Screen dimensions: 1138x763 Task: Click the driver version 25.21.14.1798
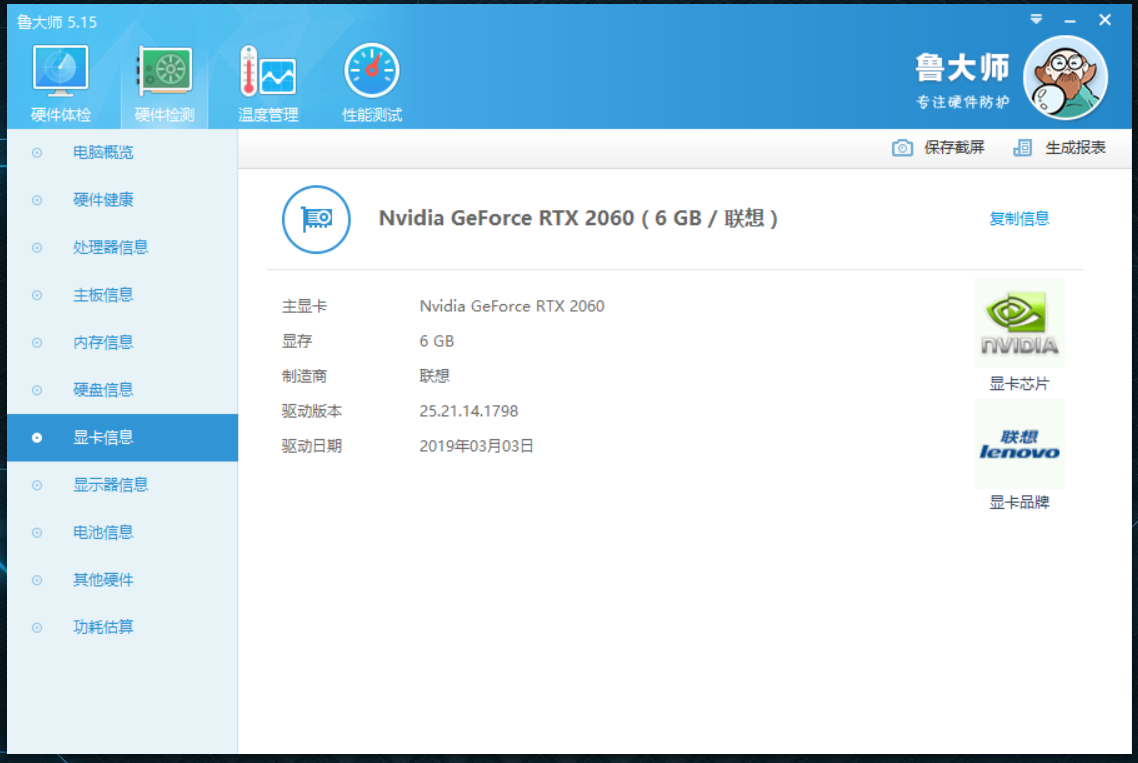coord(468,411)
